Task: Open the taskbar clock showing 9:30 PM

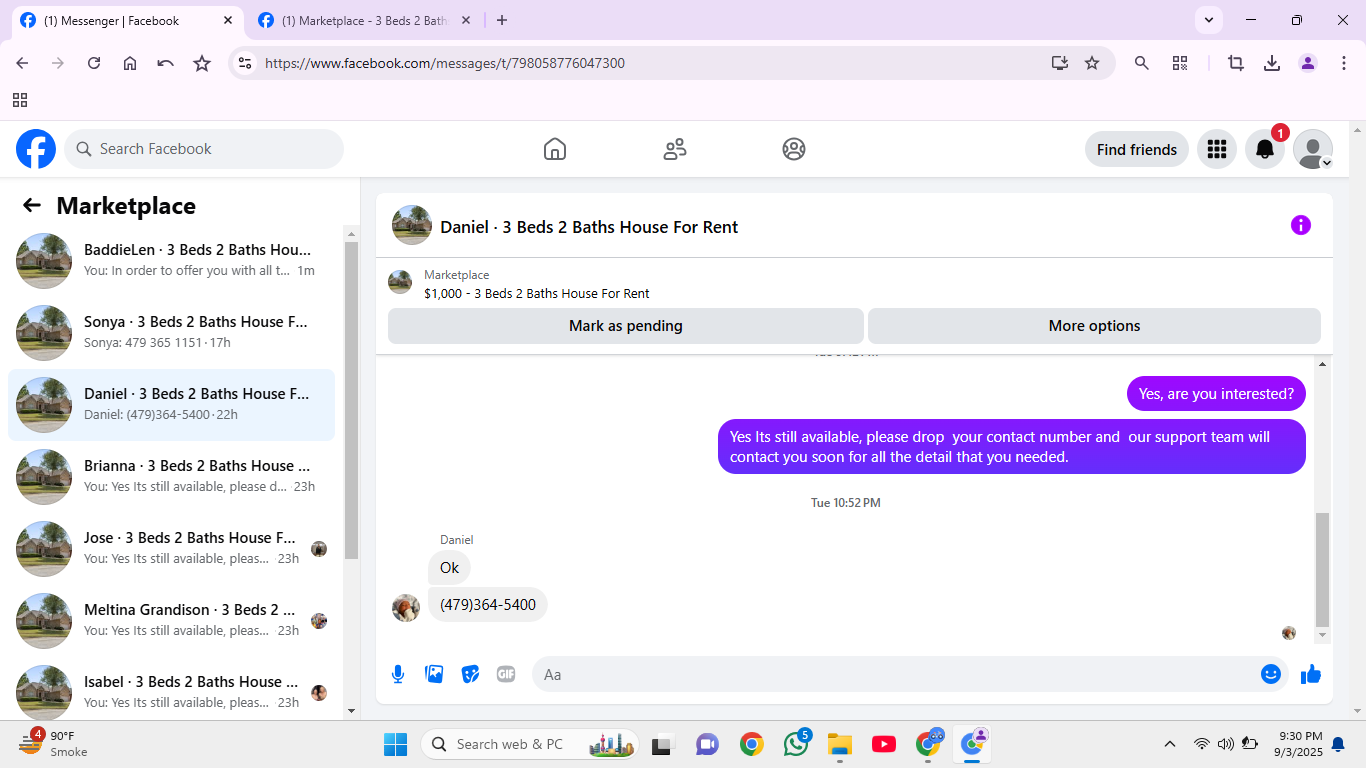Action: tap(1300, 744)
